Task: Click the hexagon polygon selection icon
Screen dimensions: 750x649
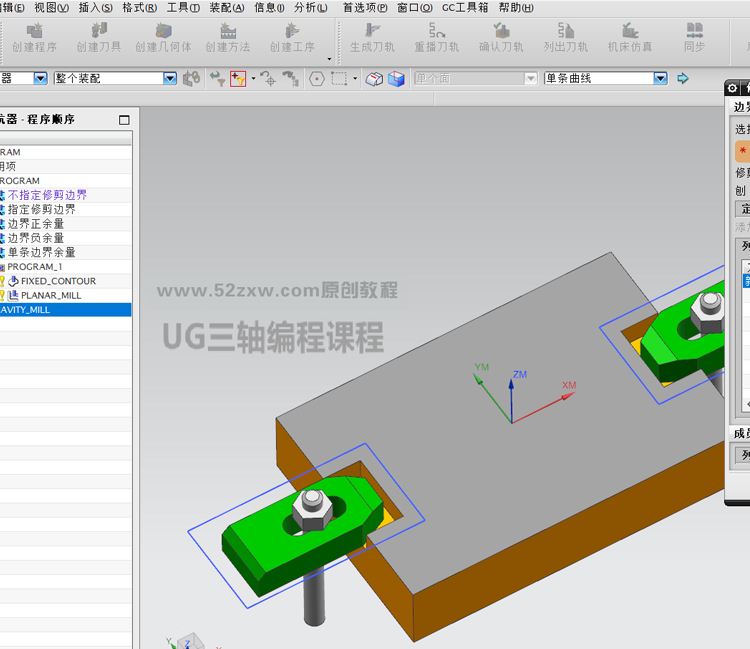Action: pos(317,78)
